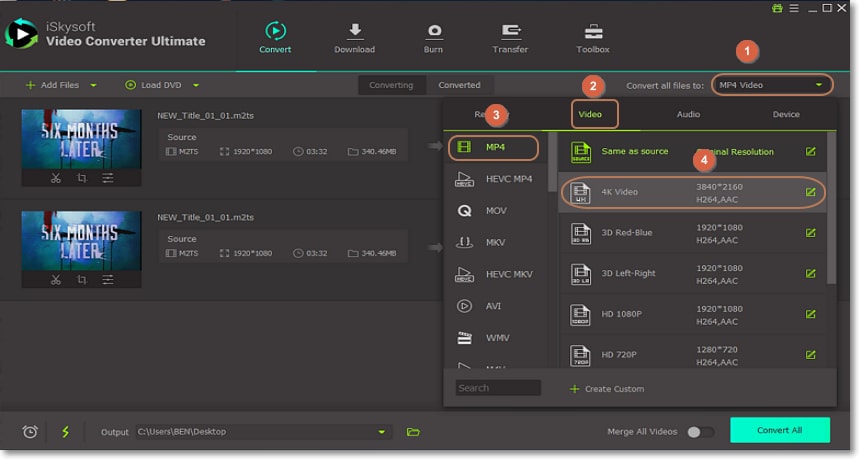859x459 pixels.
Task: Expand the Load DVD dropdown arrow
Action: click(196, 85)
